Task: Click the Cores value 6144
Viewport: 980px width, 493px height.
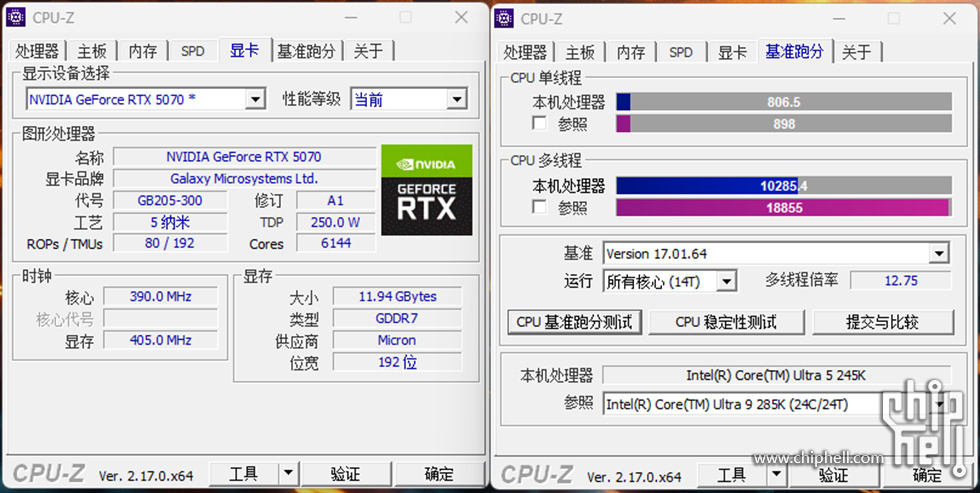Action: [x=336, y=243]
